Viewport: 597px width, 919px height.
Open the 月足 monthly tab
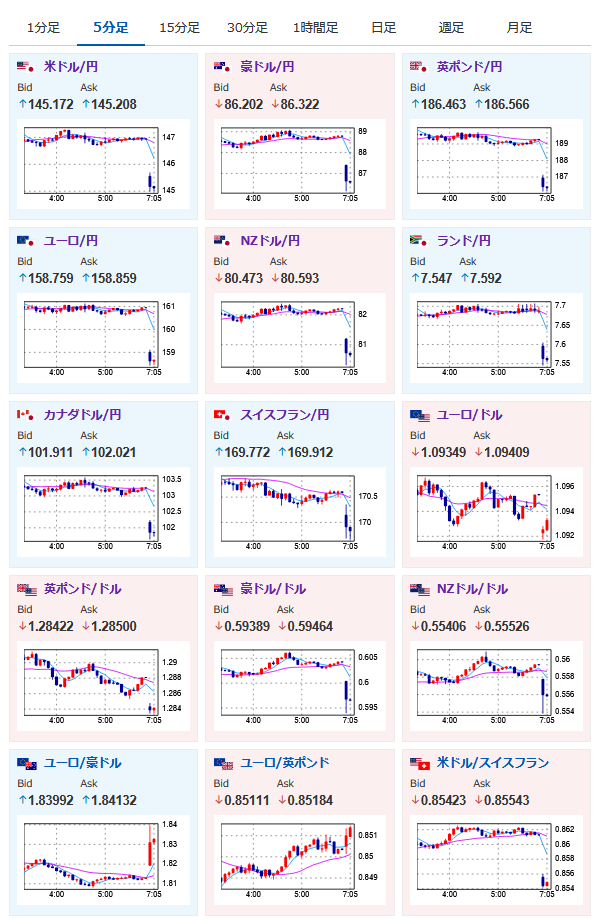[519, 28]
